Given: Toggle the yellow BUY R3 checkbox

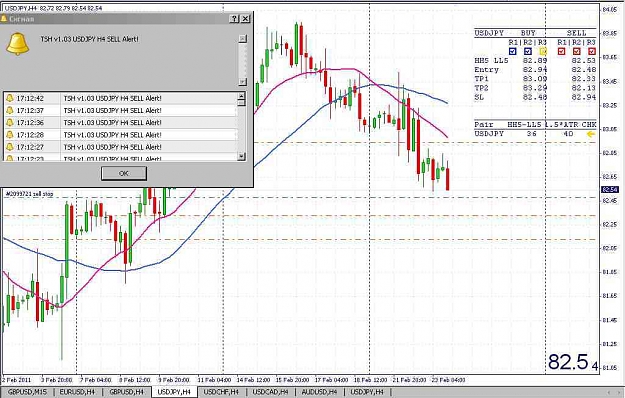Looking at the screenshot, I should click(542, 51).
